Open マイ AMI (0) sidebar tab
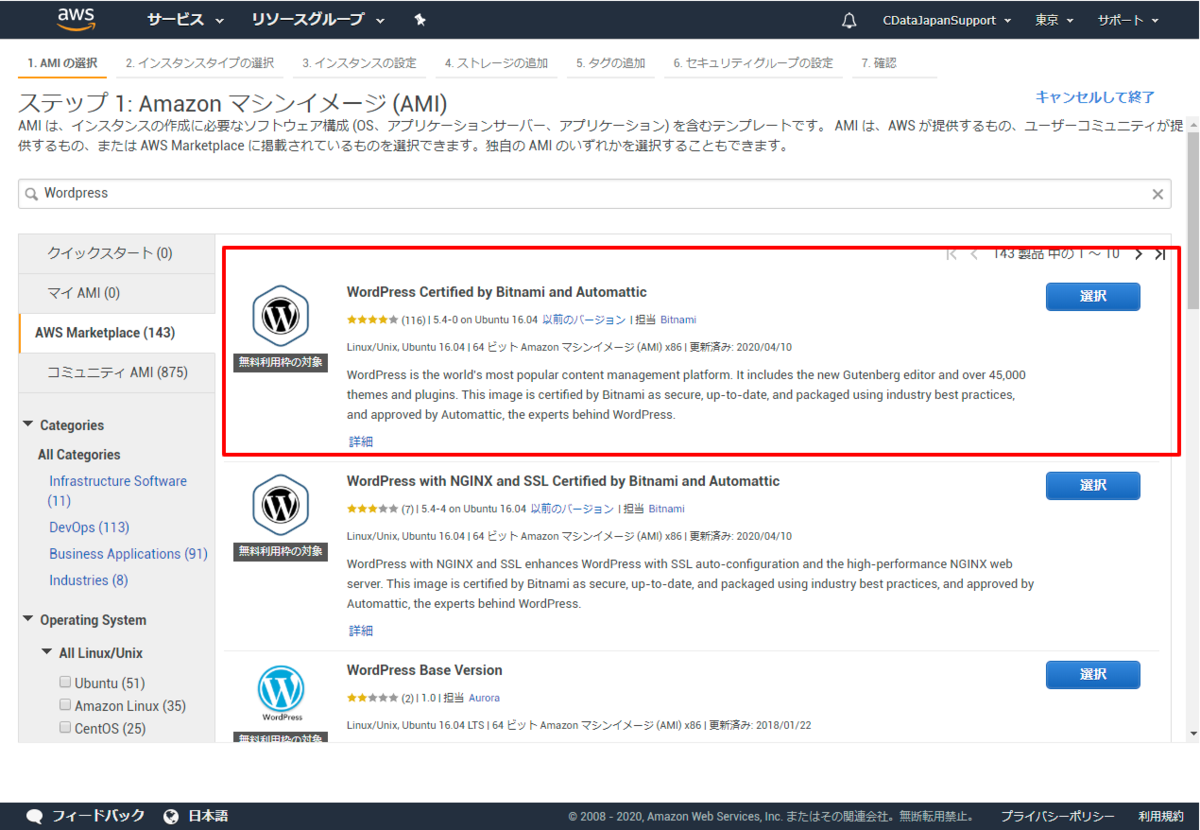 click(117, 293)
